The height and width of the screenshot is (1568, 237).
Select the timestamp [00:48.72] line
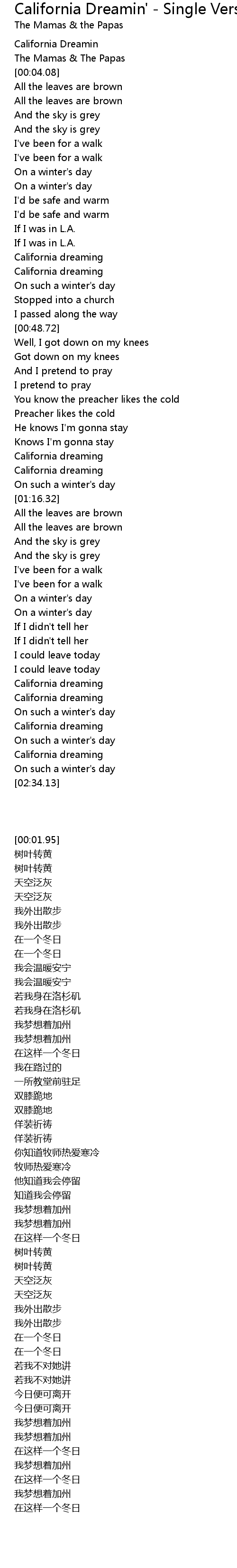coord(36,328)
